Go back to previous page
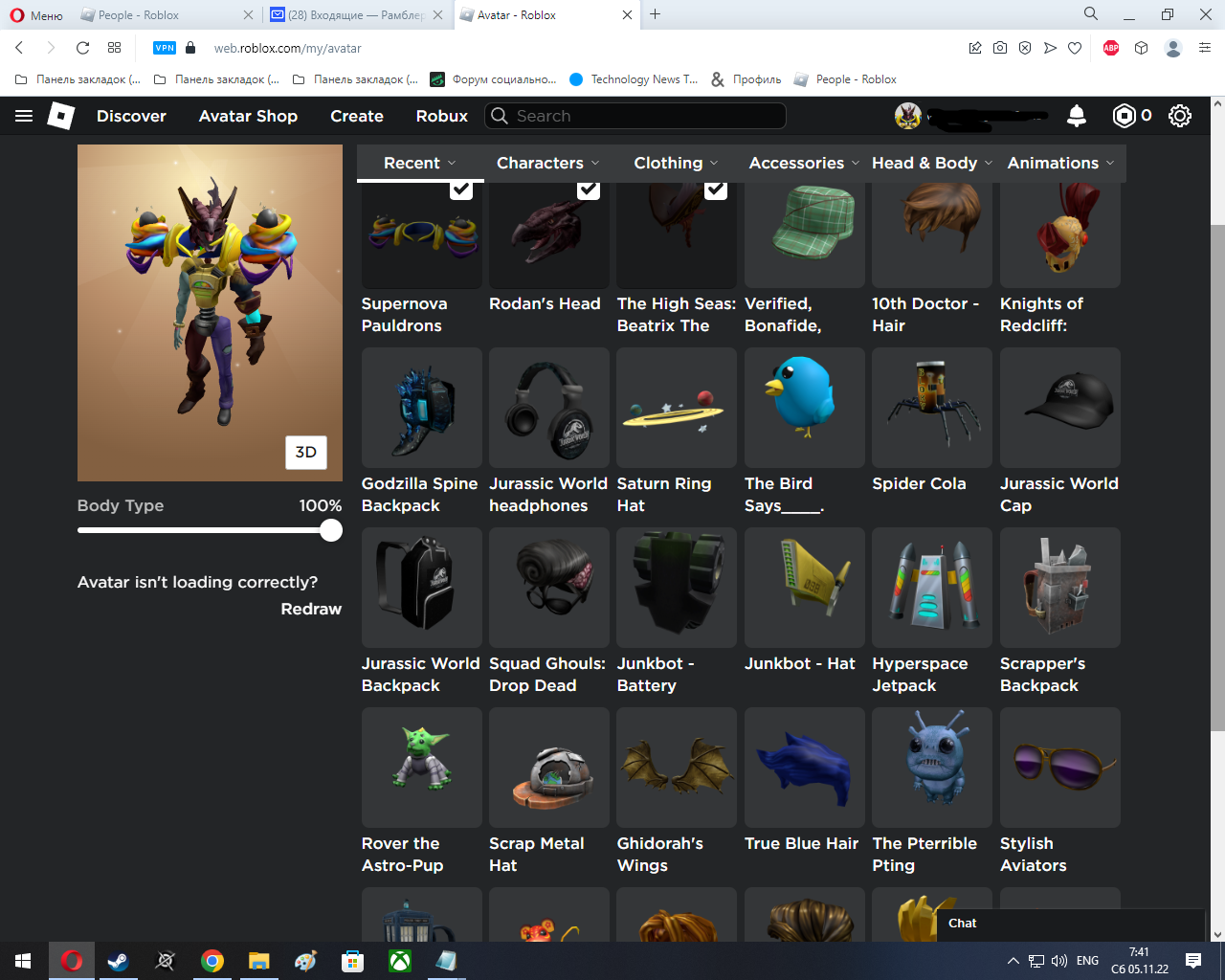1225x980 pixels. pos(19,48)
